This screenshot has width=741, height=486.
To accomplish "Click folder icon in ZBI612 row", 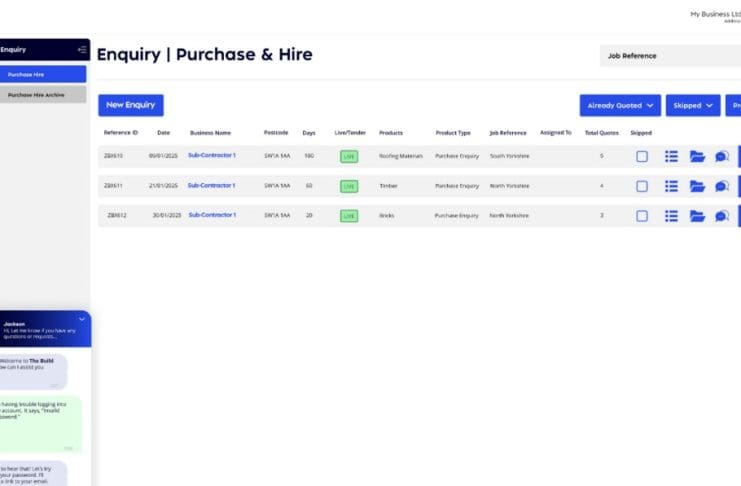I will click(x=697, y=216).
